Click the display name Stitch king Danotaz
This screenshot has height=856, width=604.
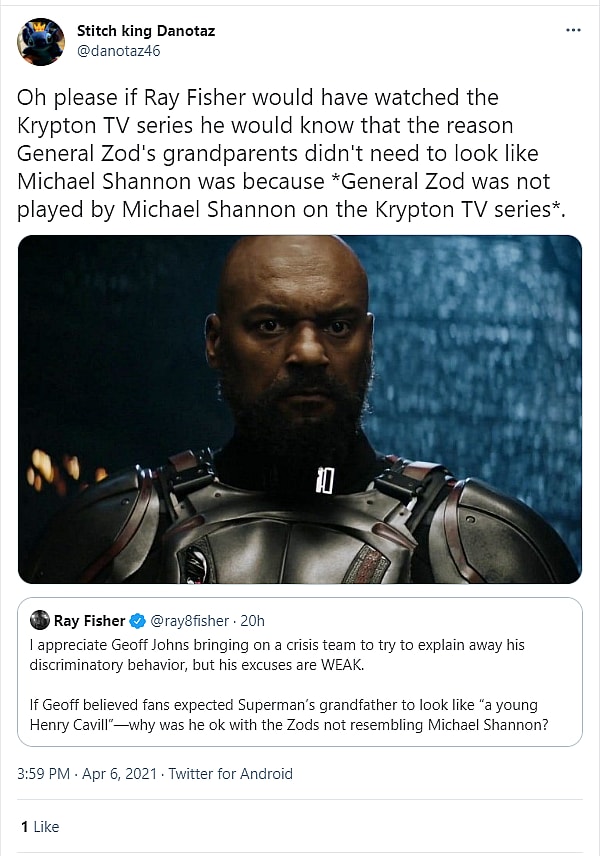tap(146, 31)
